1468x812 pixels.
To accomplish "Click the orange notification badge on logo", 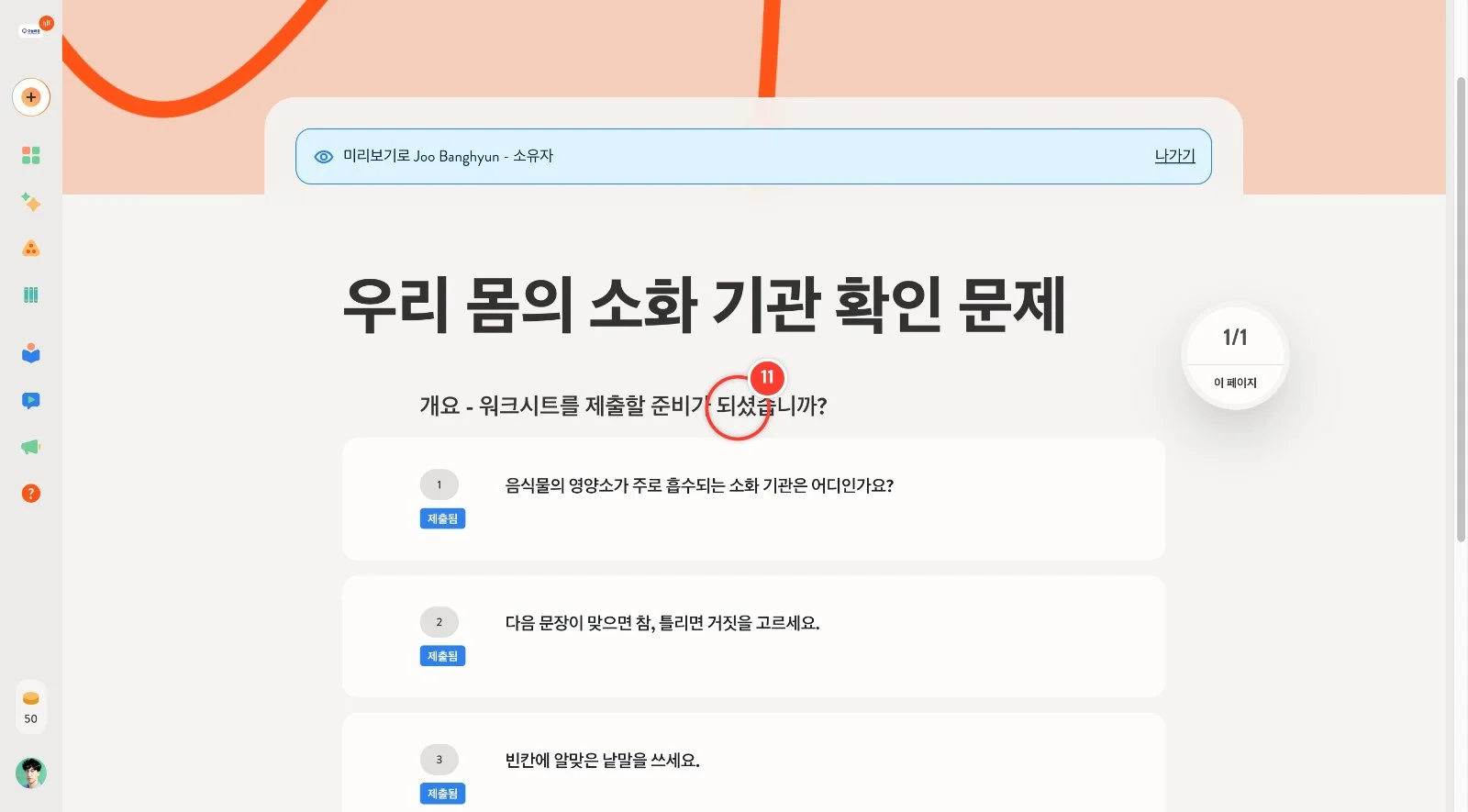I will click(x=46, y=23).
